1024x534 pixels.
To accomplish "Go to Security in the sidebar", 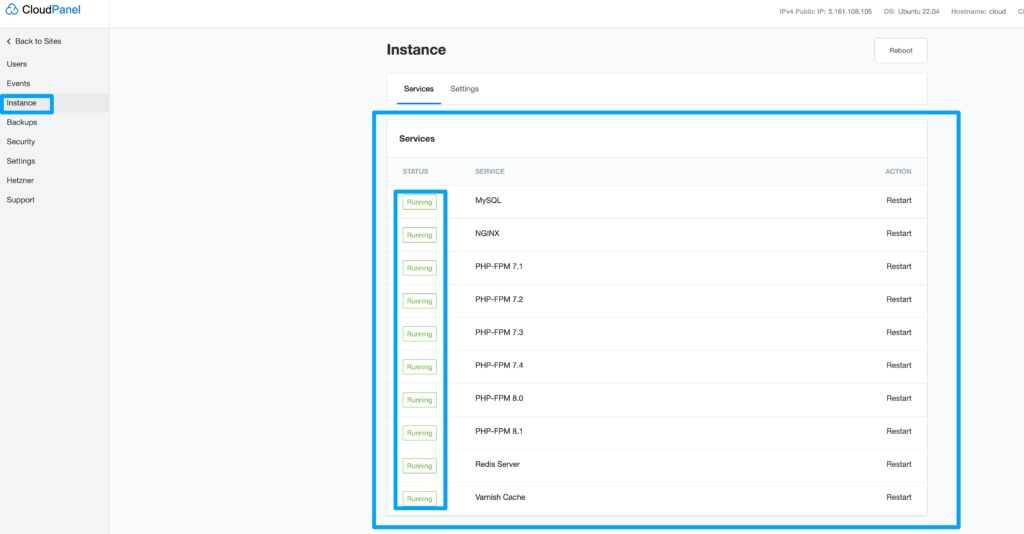I will pos(21,142).
